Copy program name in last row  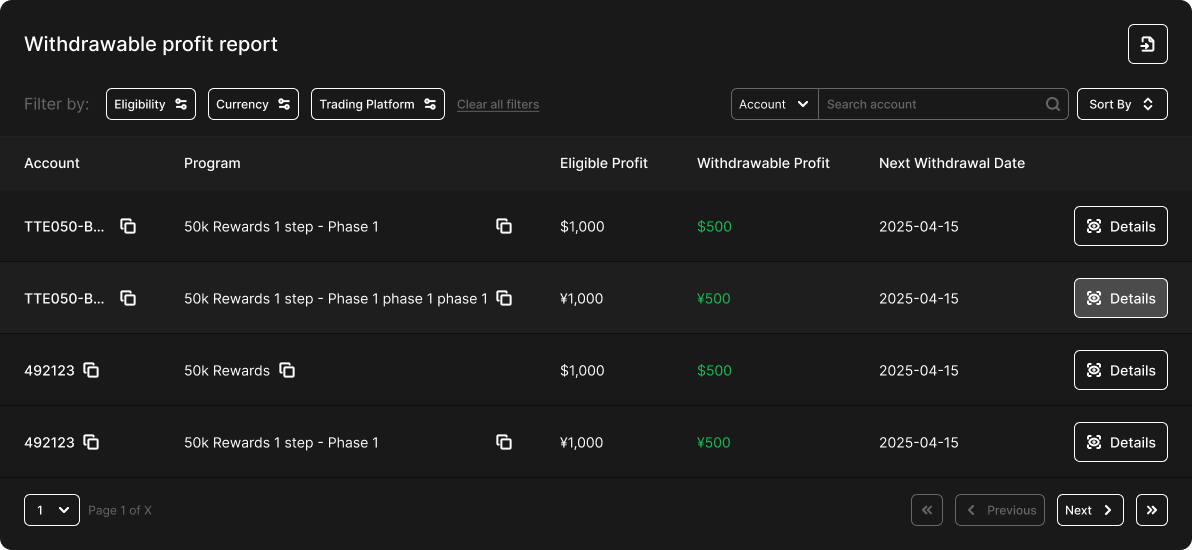(x=504, y=442)
